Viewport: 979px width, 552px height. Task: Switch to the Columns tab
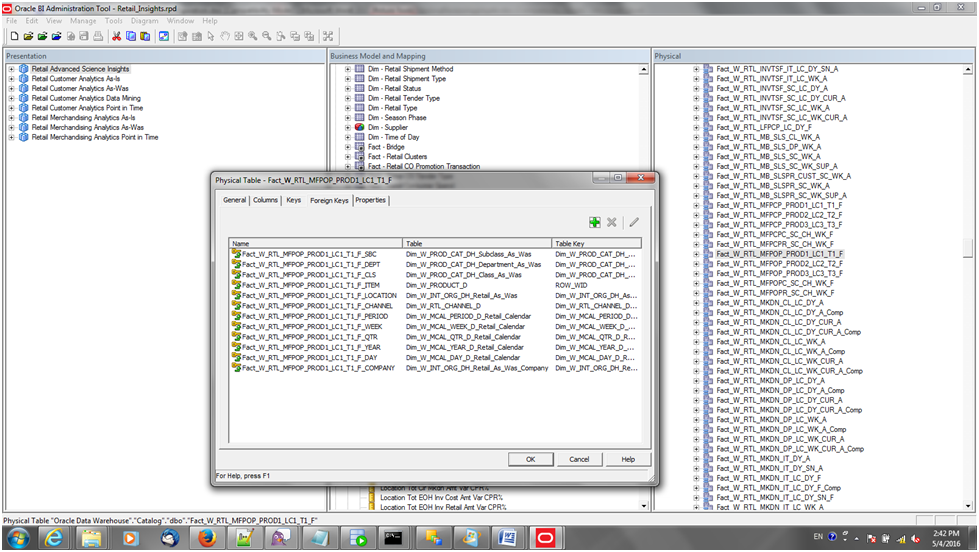pyautogui.click(x=265, y=200)
